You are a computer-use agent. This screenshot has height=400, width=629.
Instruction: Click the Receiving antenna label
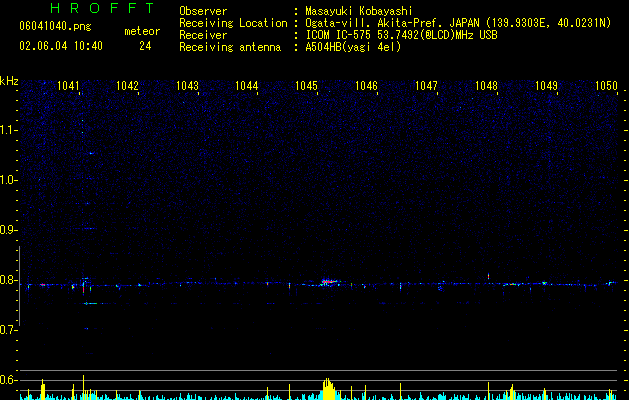(230, 47)
